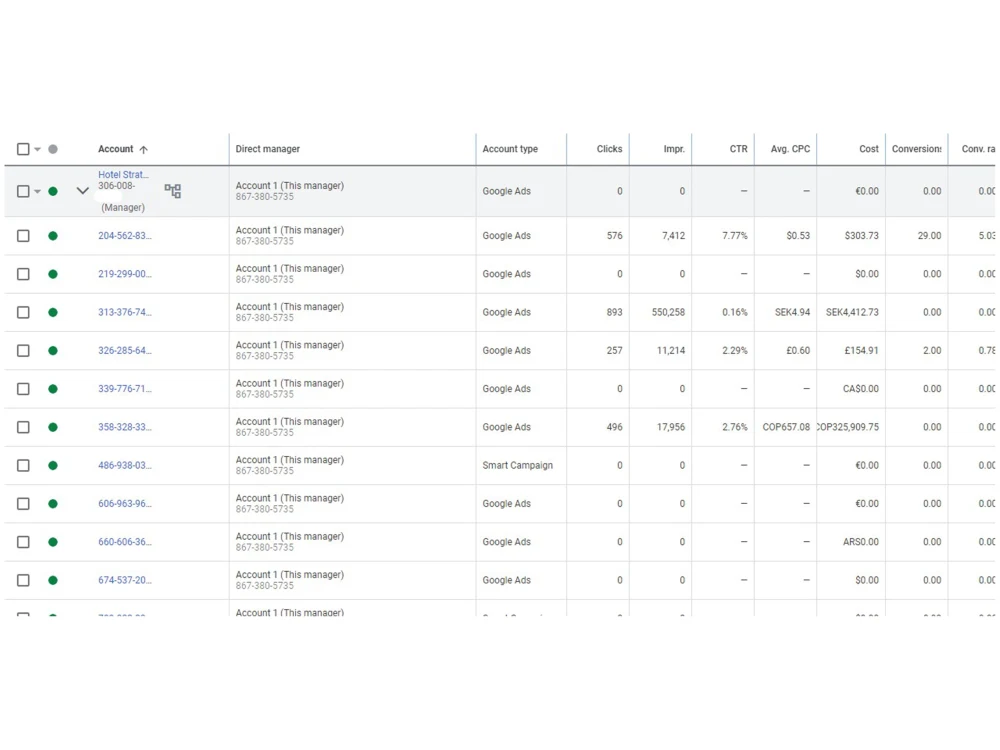This screenshot has height=750, width=1000.
Task: Tick the select-all checkbox in header
Action: tap(23, 149)
